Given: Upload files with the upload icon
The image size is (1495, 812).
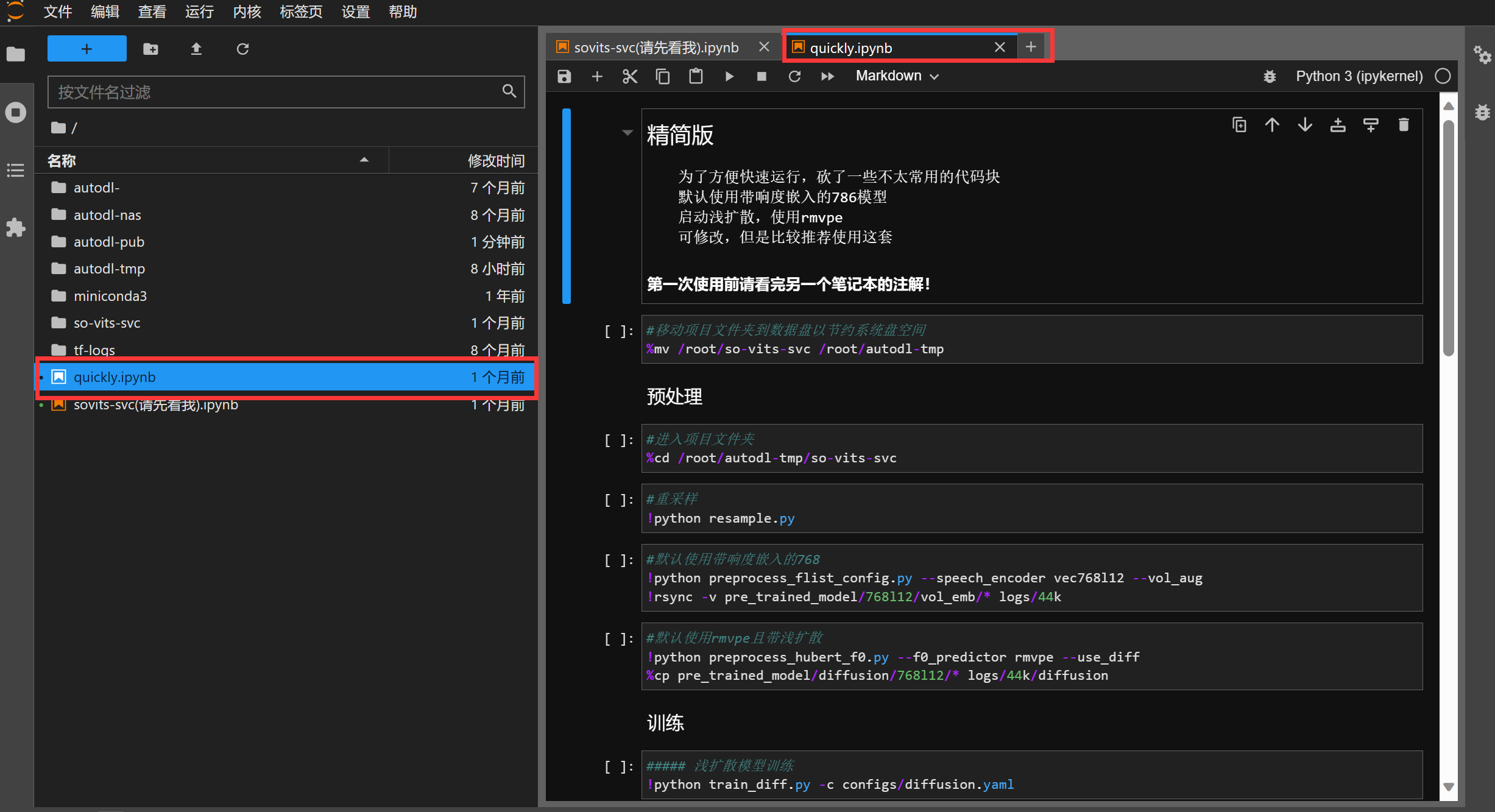Looking at the screenshot, I should [x=196, y=49].
